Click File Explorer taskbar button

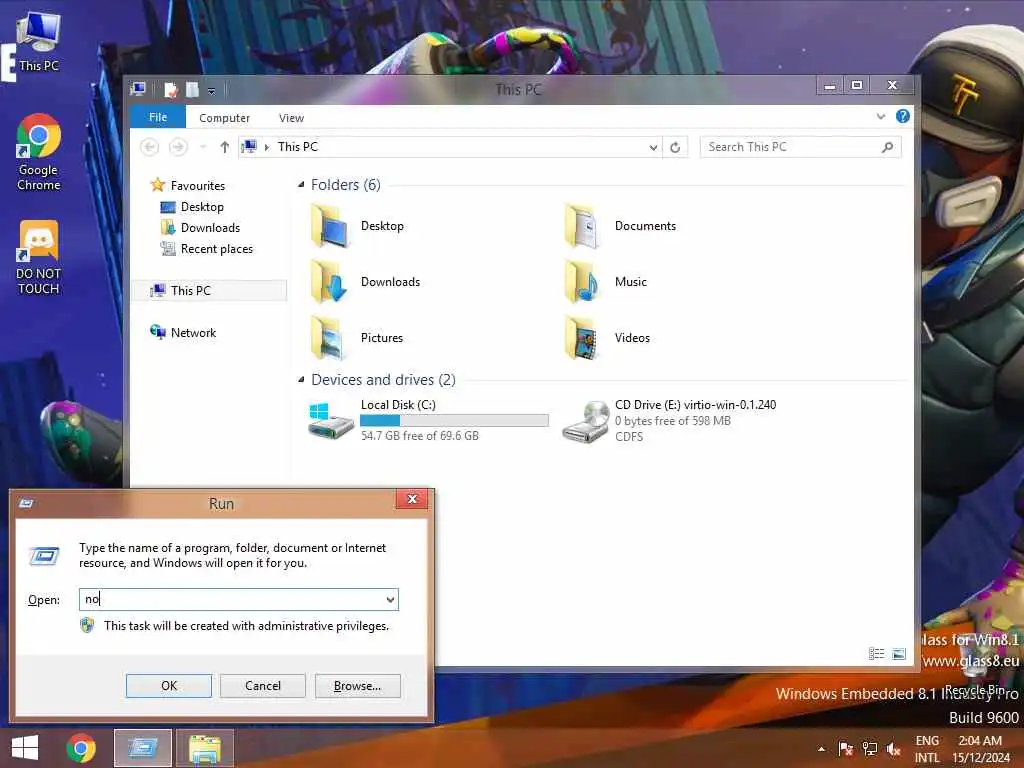pyautogui.click(x=205, y=748)
